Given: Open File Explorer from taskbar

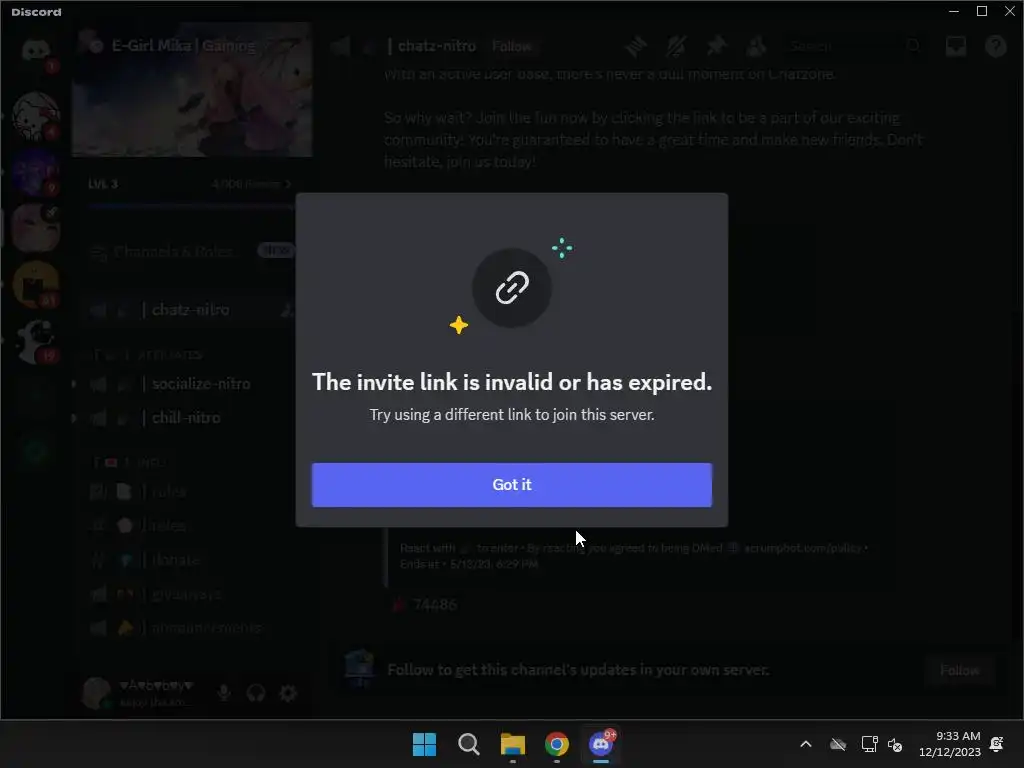Looking at the screenshot, I should (513, 744).
